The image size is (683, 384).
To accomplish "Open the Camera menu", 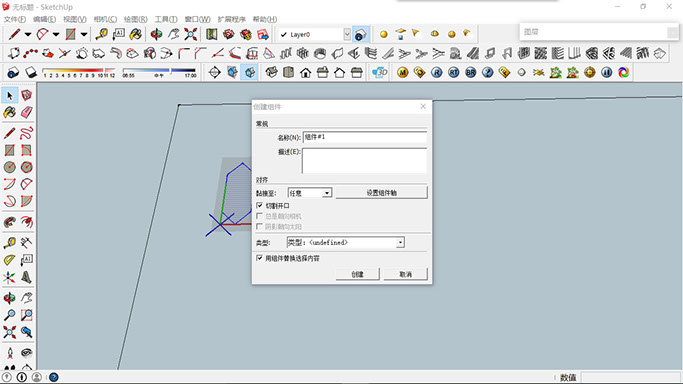I will pyautogui.click(x=105, y=19).
